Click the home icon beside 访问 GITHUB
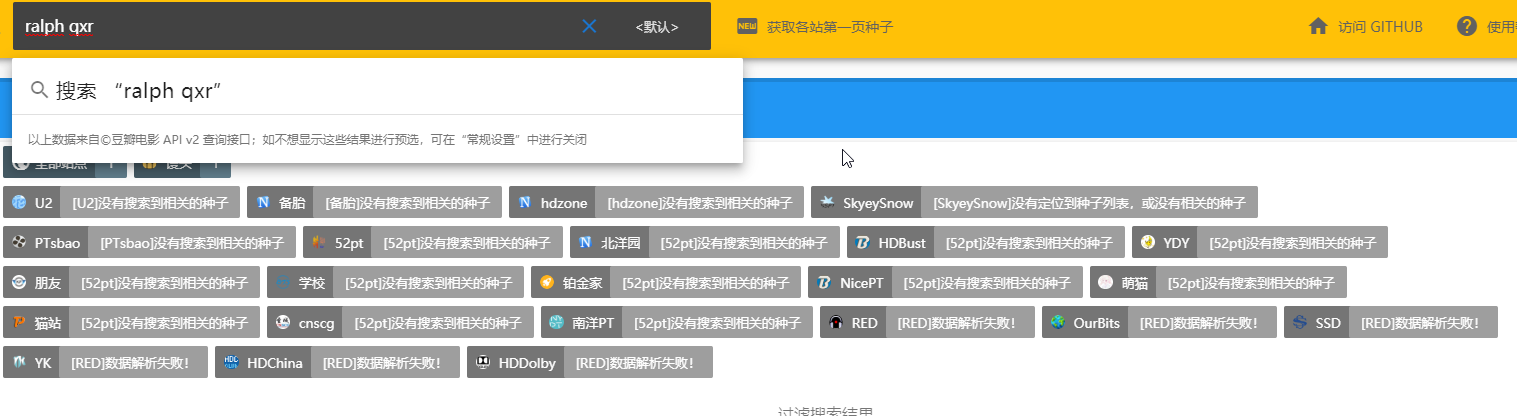 [1318, 26]
